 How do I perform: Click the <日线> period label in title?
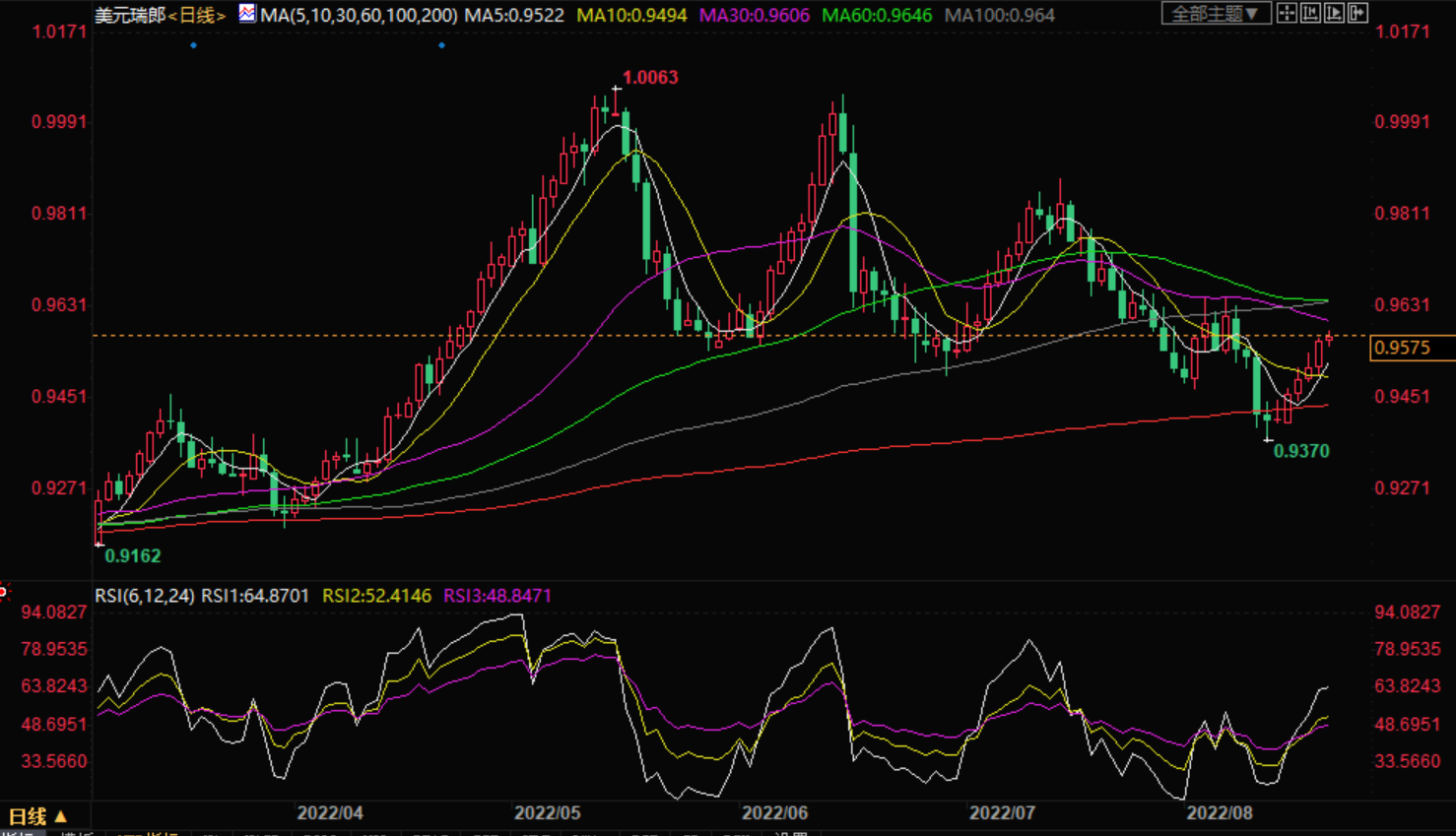click(x=196, y=15)
